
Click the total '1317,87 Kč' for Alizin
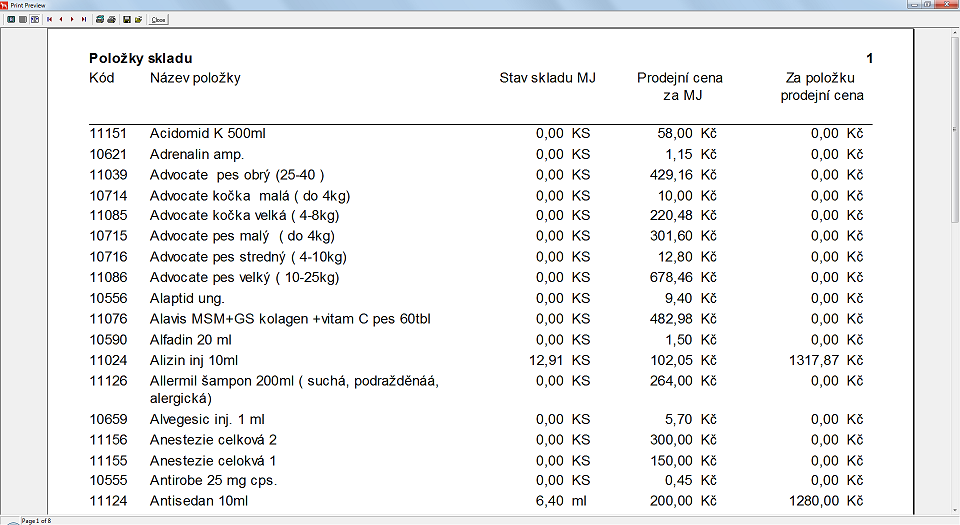826,360
